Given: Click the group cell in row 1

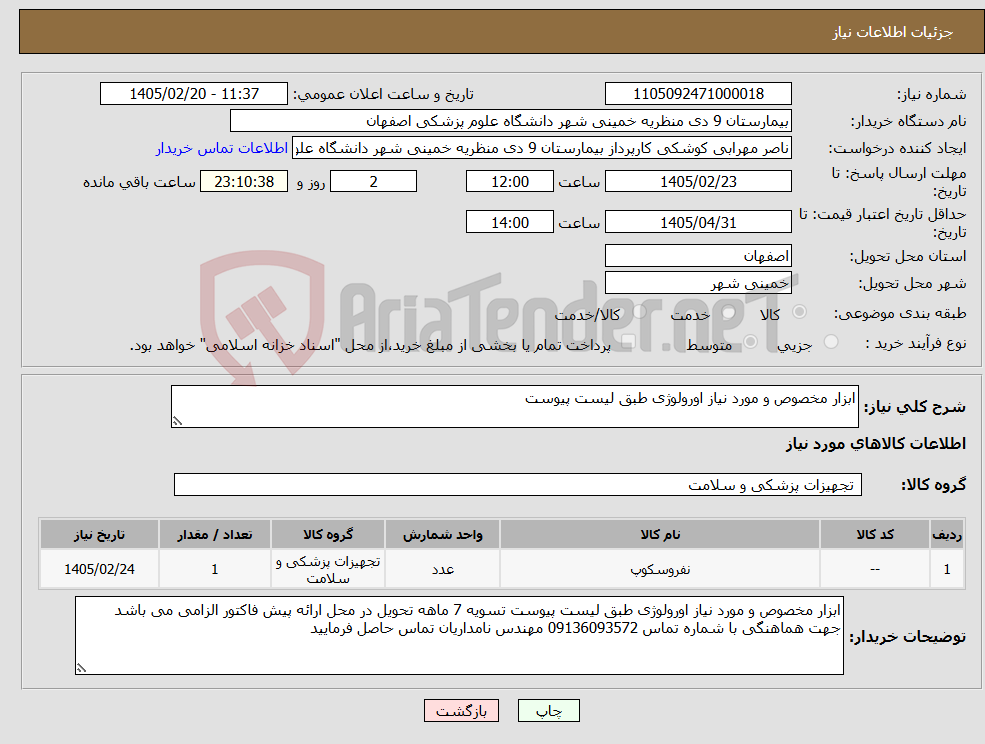Looking at the screenshot, I should (328, 569).
